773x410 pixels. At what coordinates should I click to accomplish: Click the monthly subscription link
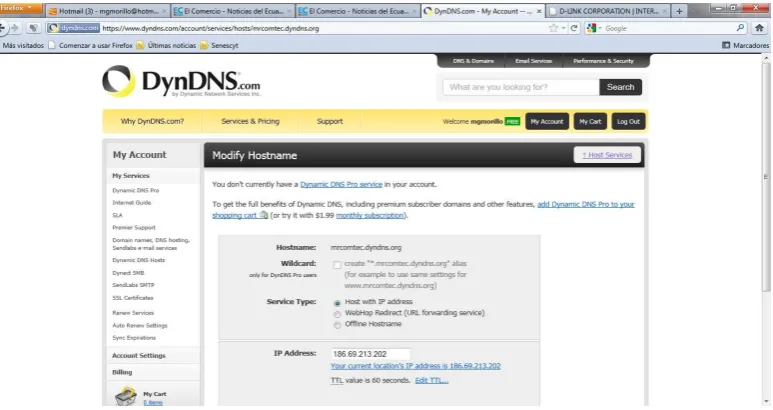(x=370, y=215)
